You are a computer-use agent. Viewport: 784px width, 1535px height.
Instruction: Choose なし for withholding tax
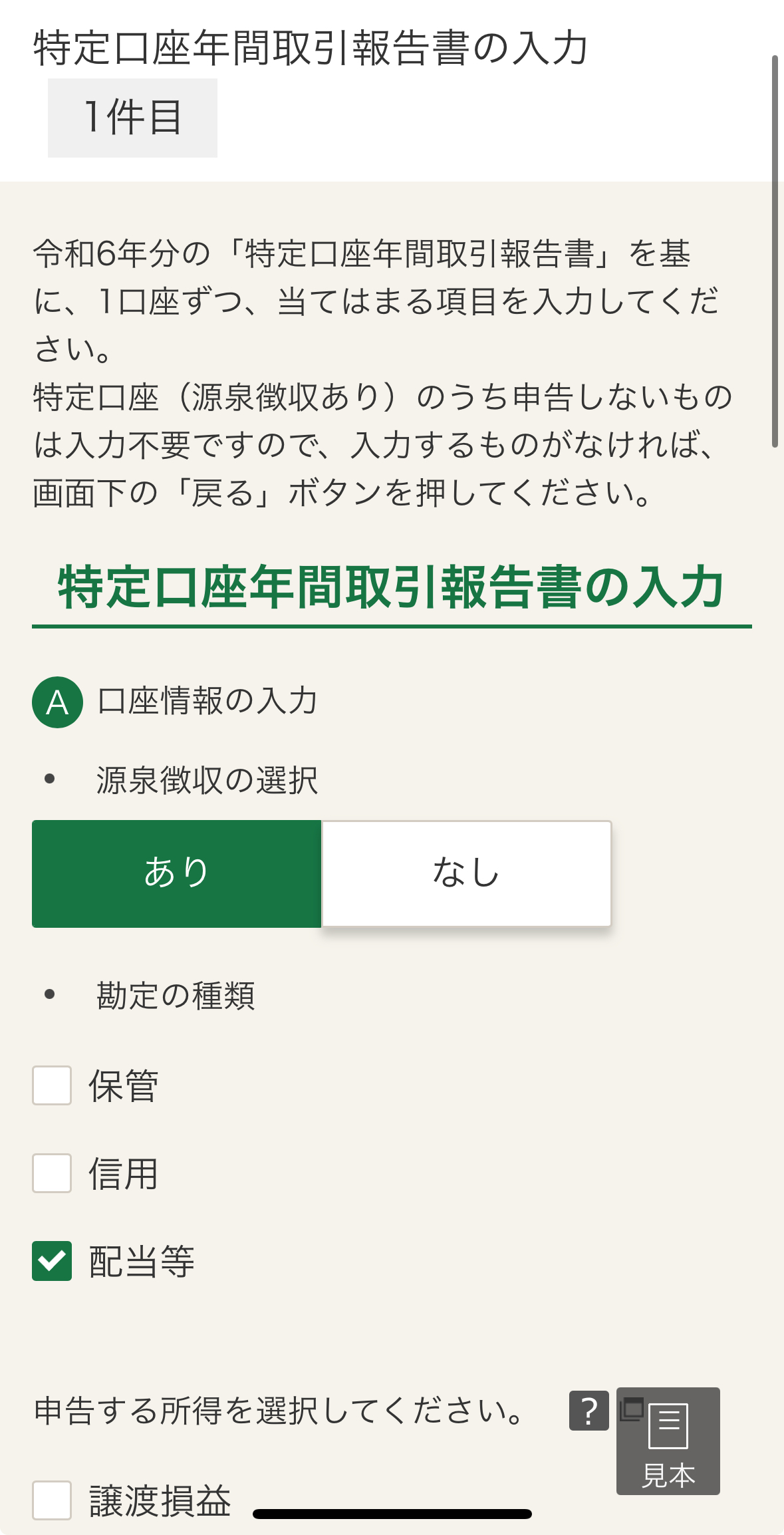tap(466, 873)
